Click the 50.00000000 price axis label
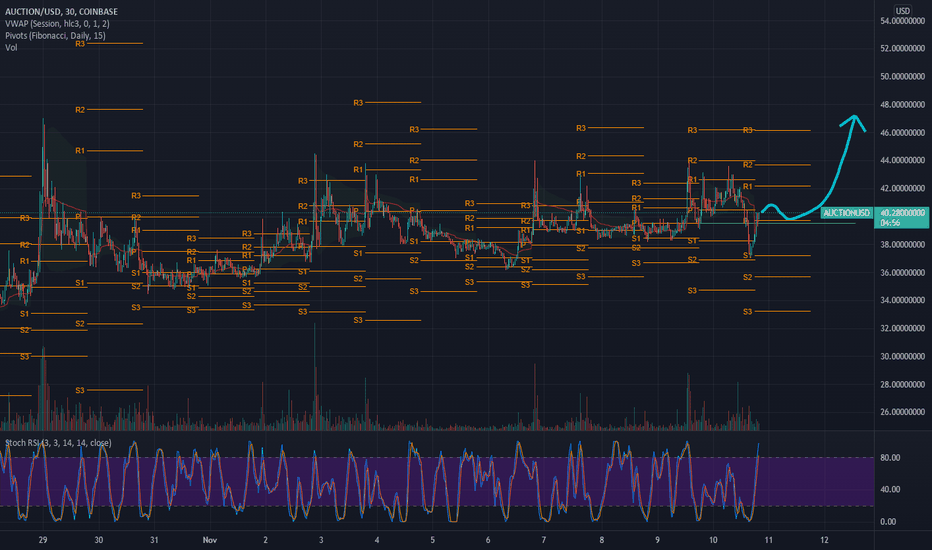This screenshot has height=550, width=932. coord(902,77)
